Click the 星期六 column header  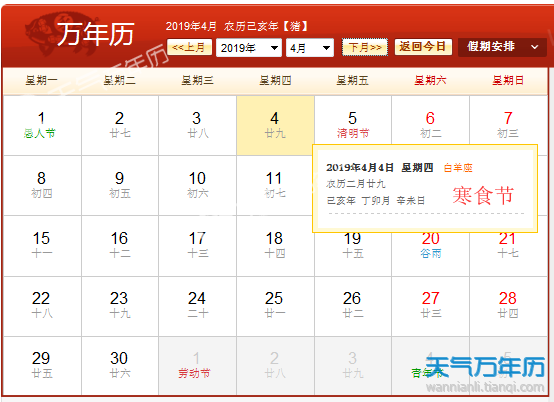(430, 81)
